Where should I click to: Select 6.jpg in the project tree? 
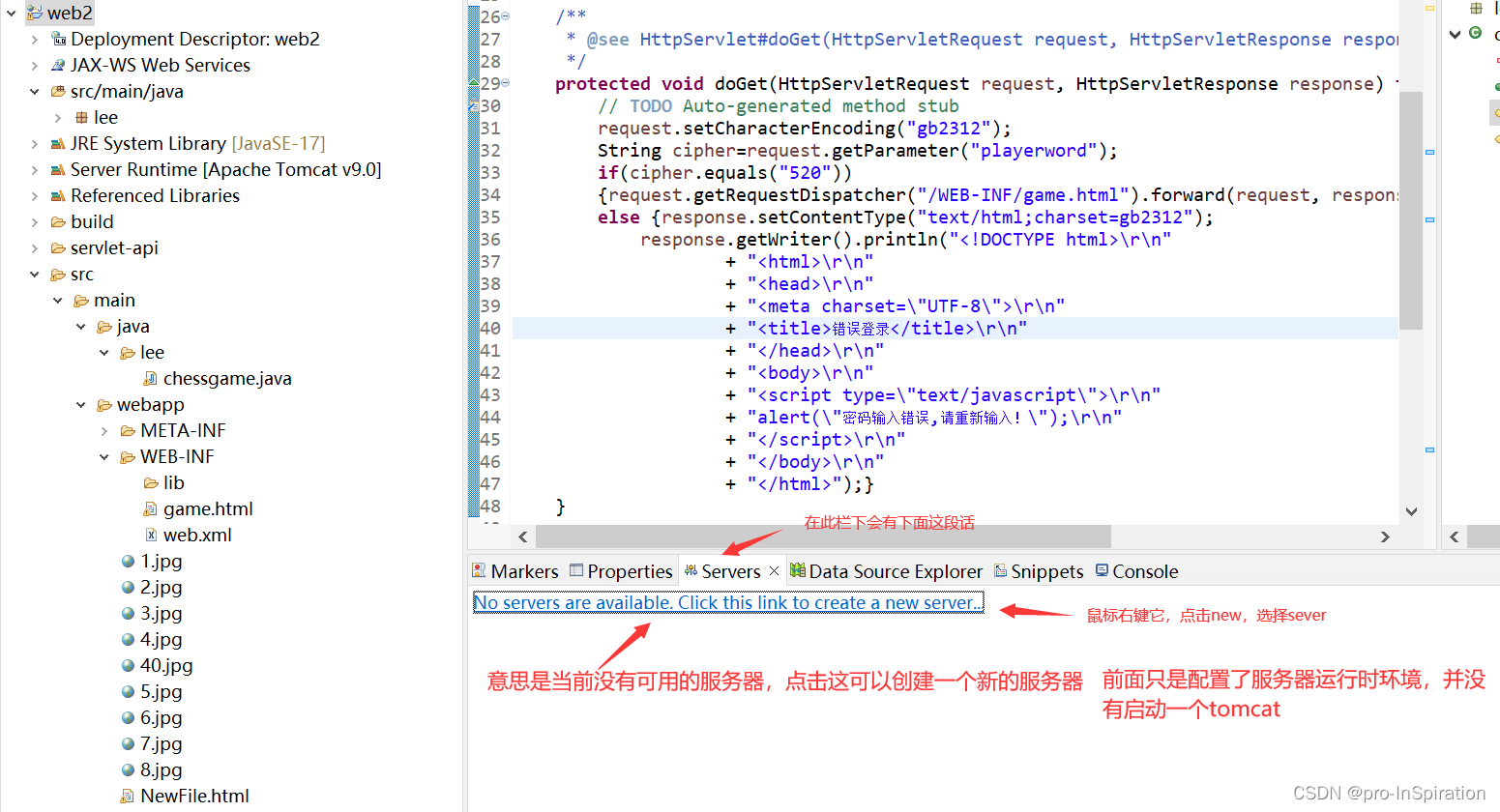point(161,717)
